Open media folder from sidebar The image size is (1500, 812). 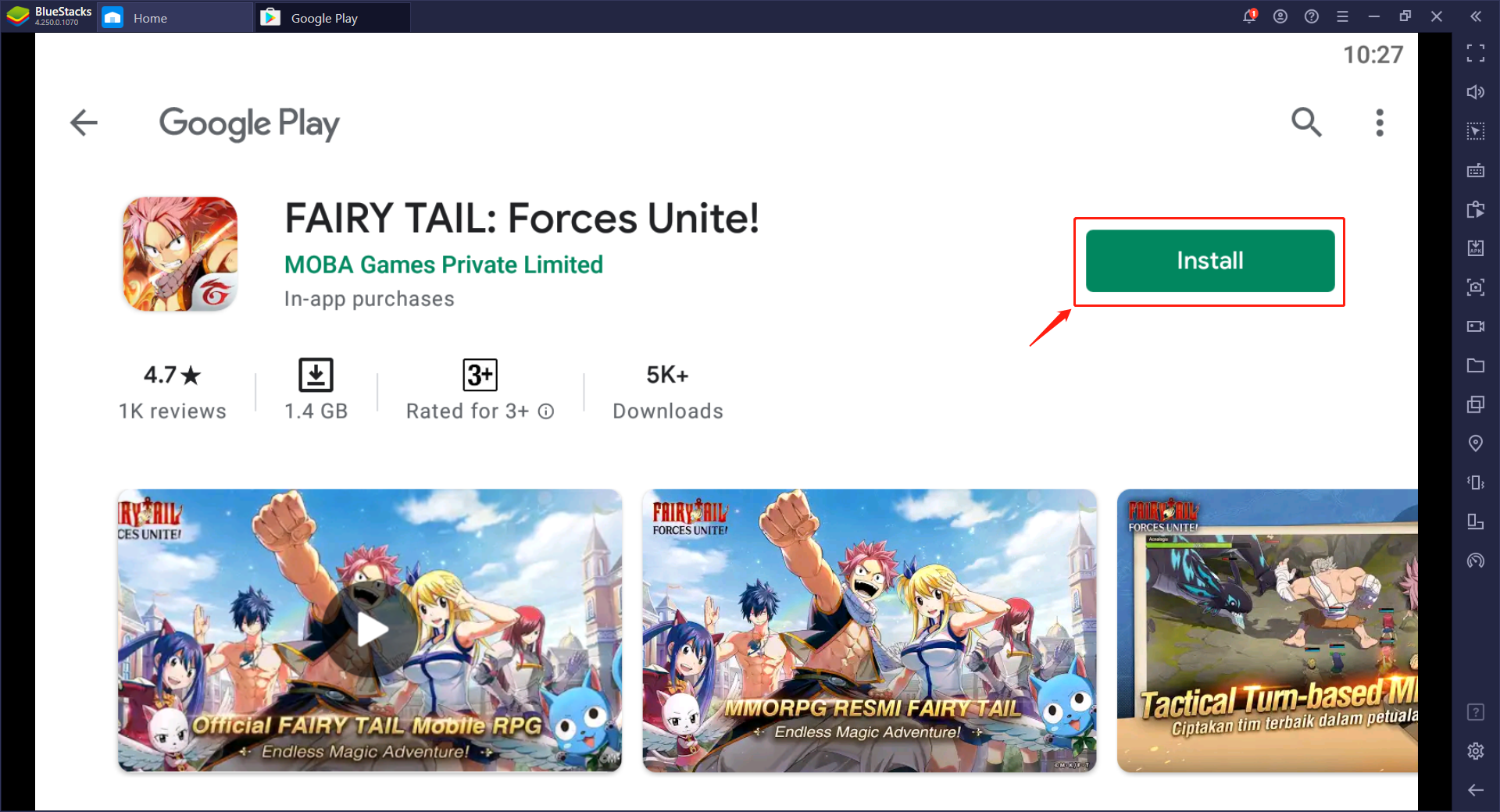(1476, 365)
